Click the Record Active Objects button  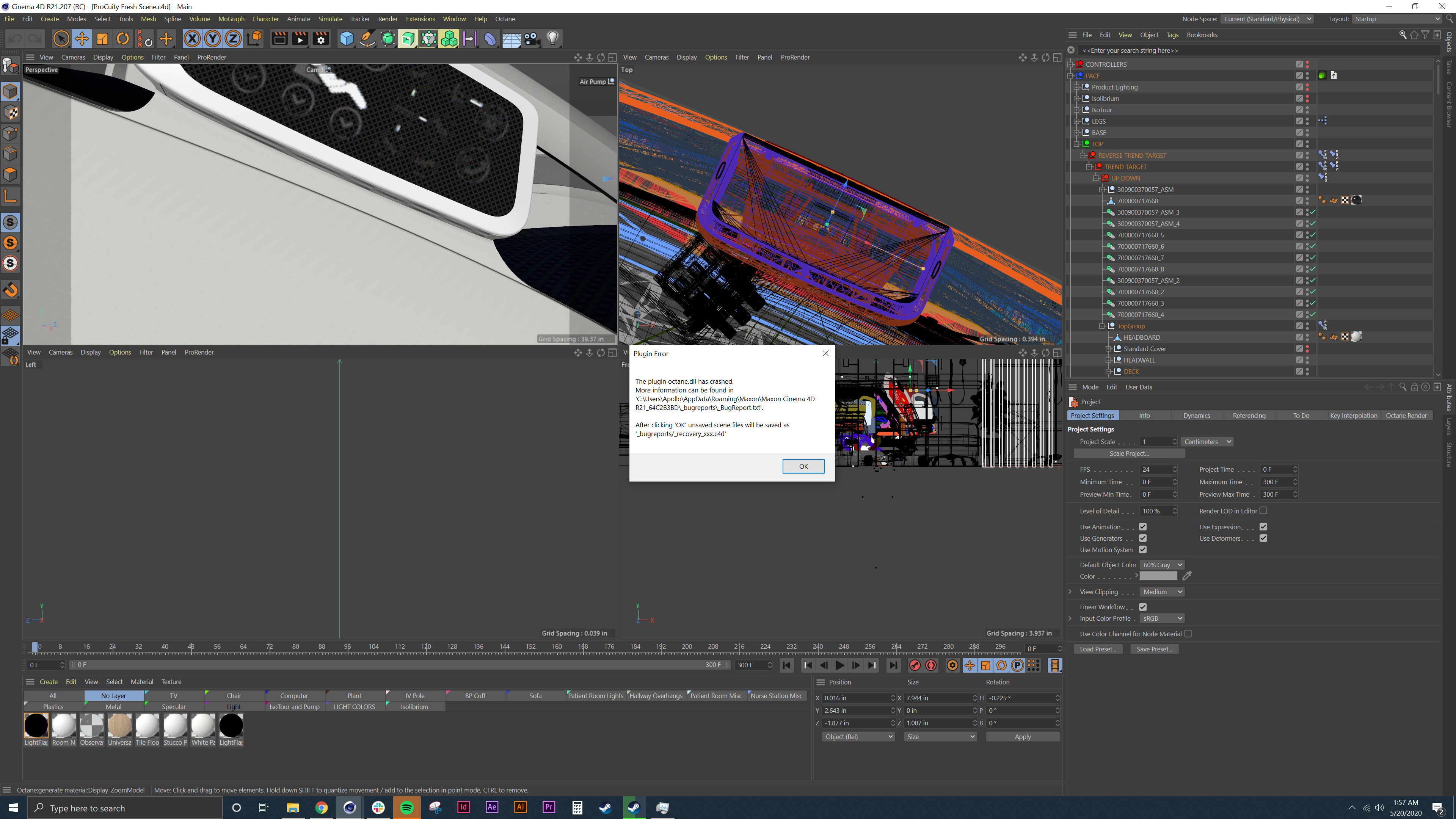pos(915,665)
